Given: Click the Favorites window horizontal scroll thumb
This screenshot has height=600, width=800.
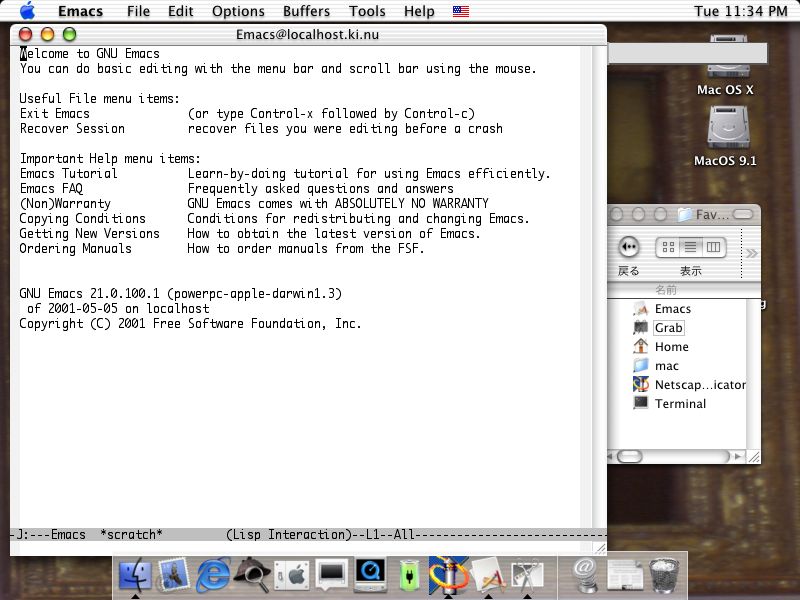Looking at the screenshot, I should tap(630, 456).
